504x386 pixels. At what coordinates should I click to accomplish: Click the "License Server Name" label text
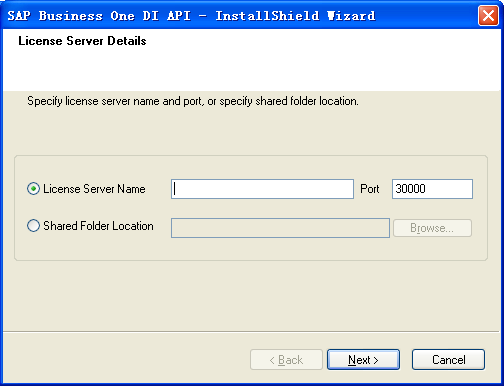94,189
